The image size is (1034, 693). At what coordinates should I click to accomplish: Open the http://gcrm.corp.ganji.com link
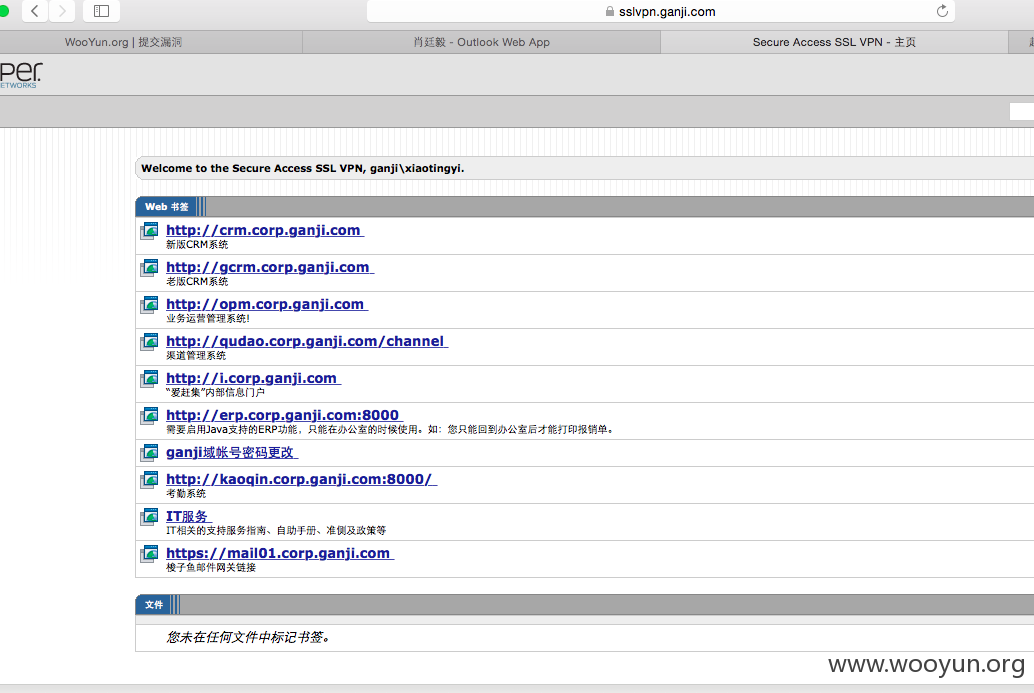click(270, 267)
